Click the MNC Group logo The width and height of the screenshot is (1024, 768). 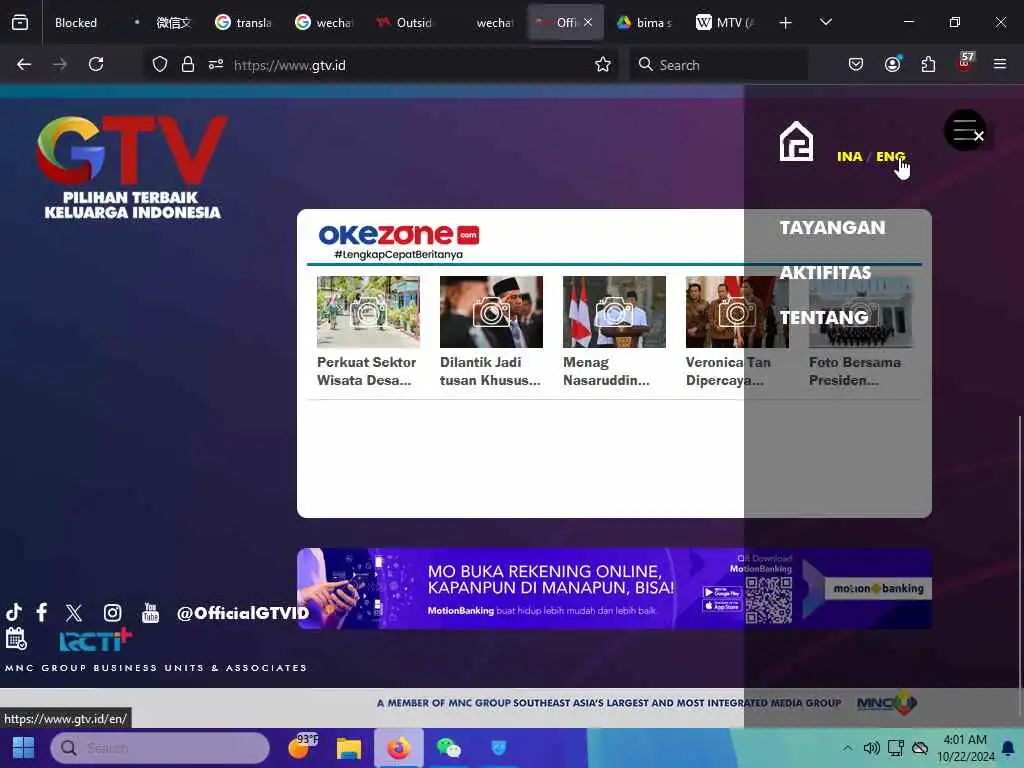(887, 703)
